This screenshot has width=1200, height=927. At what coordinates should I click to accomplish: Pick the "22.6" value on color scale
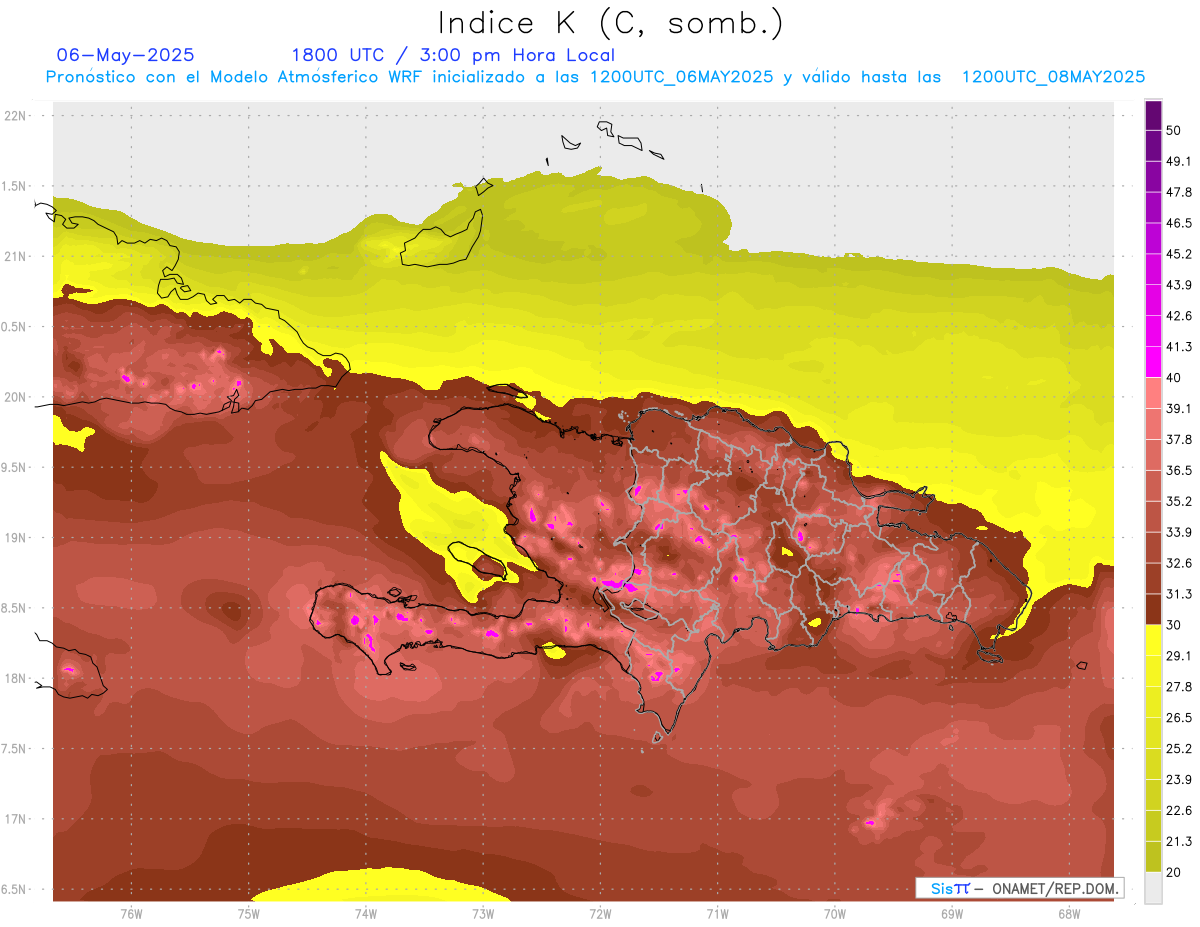1179,811
